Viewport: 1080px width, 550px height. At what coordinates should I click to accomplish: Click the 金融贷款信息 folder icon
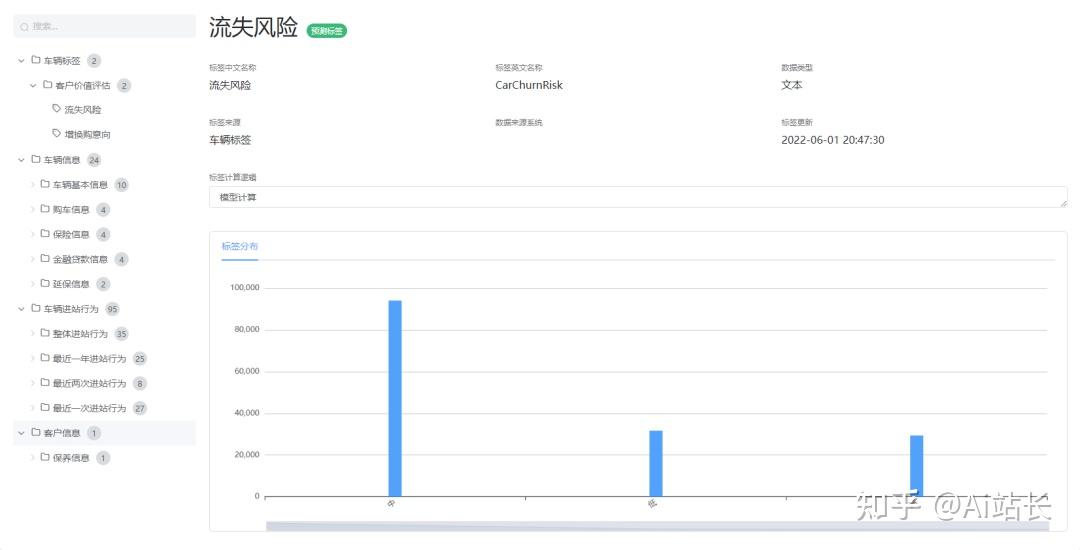pos(45,259)
